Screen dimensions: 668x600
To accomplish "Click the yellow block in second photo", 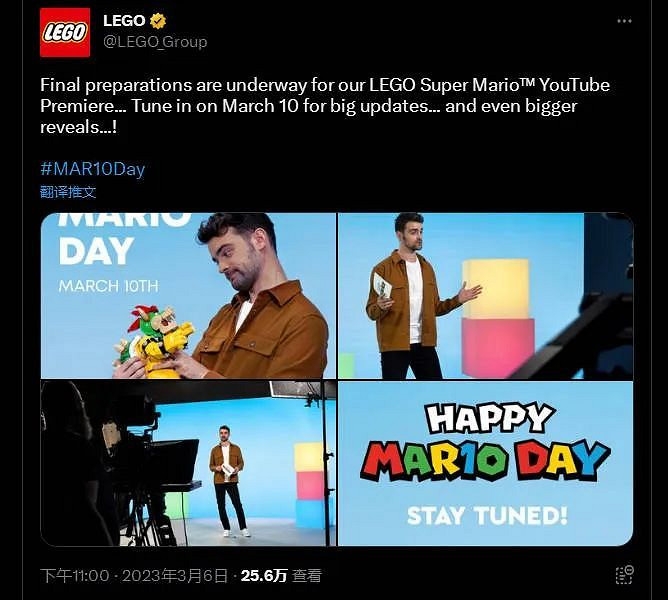I will [x=496, y=289].
